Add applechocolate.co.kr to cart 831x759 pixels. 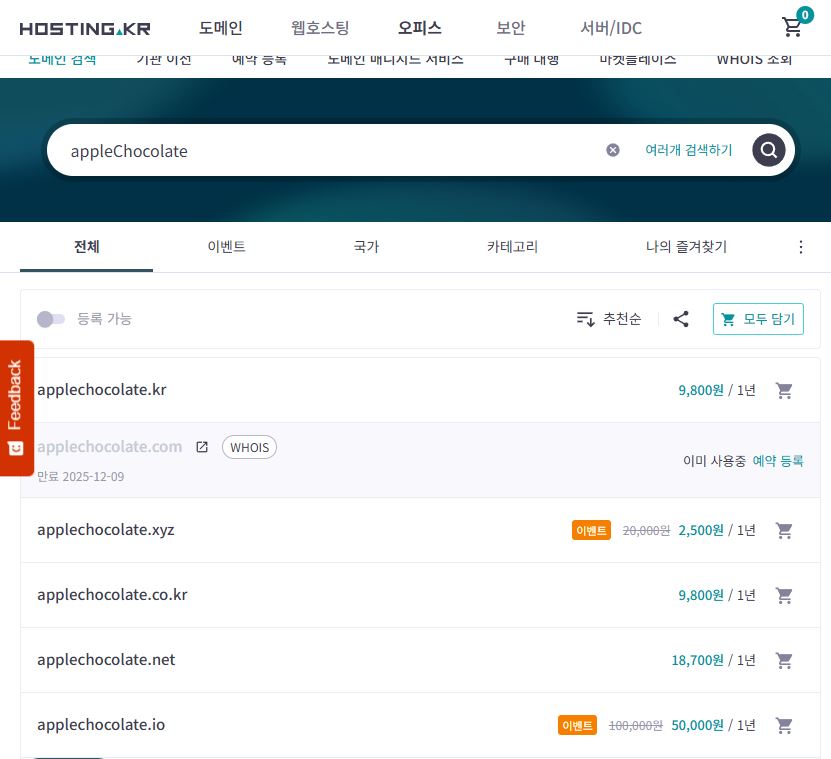point(784,595)
